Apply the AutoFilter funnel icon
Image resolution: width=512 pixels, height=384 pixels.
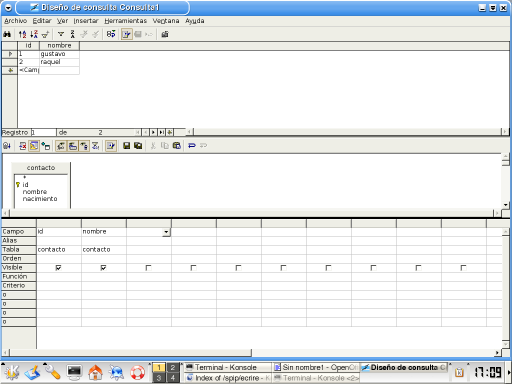click(x=61, y=34)
